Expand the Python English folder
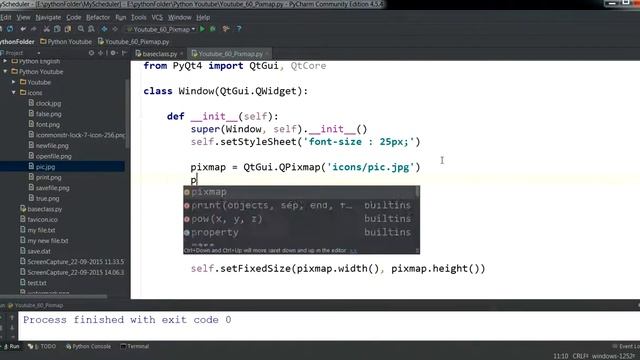 5,61
